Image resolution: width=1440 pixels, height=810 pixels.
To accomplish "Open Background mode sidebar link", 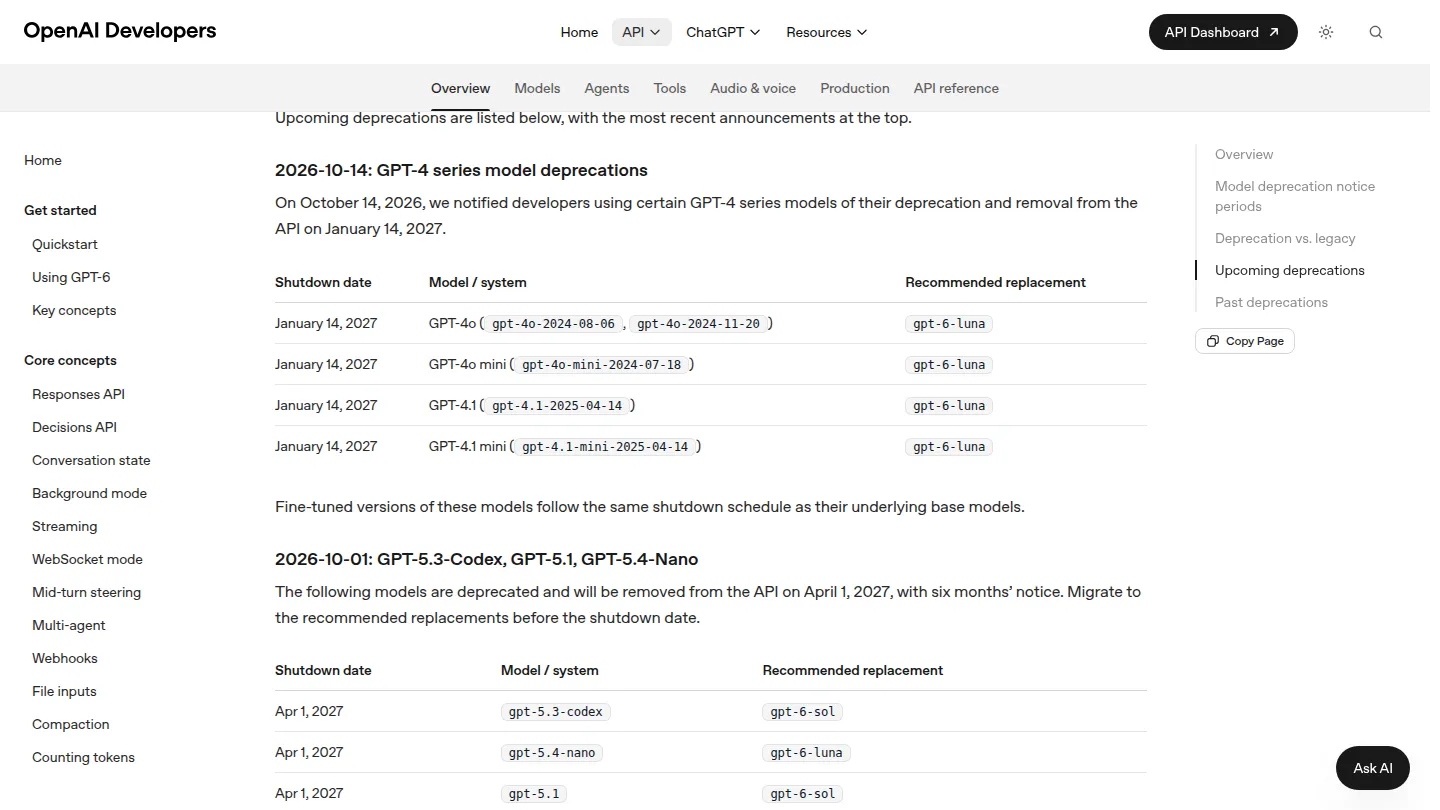I will (x=89, y=493).
